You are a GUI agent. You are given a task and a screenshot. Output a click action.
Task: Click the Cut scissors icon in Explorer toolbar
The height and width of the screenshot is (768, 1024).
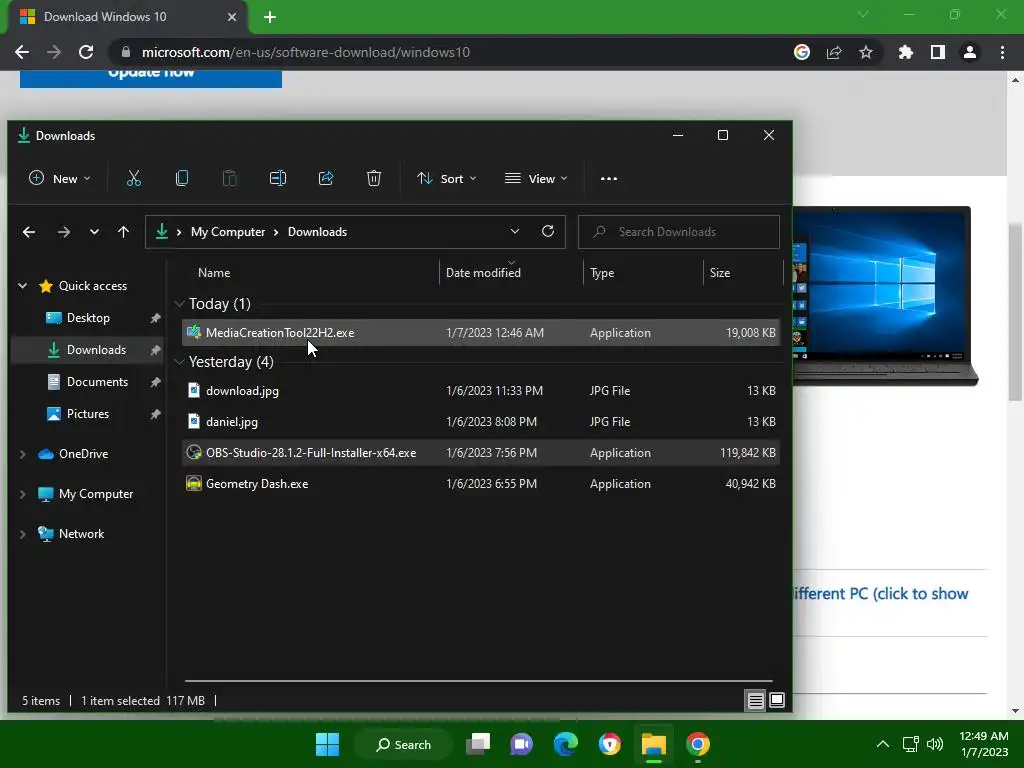(134, 178)
